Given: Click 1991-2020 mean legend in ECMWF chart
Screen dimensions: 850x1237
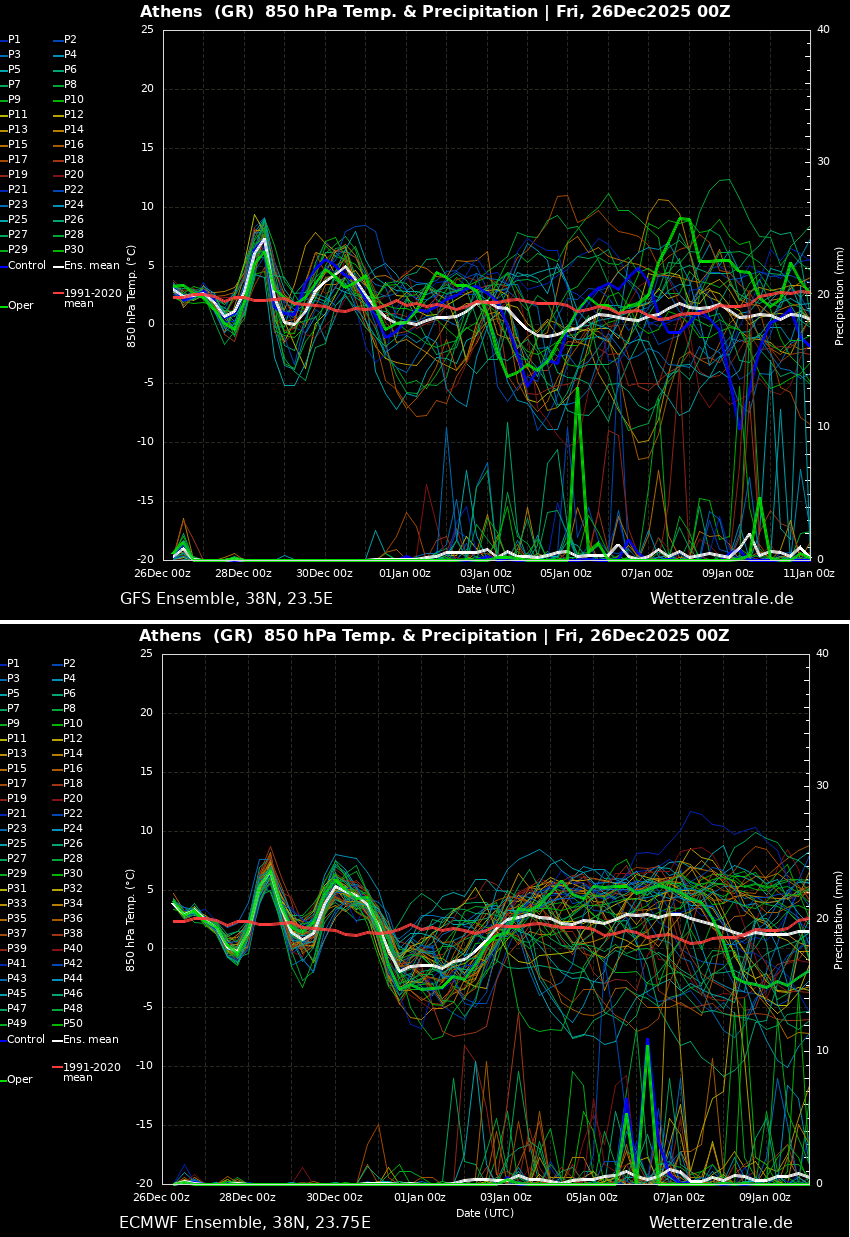Looking at the screenshot, I should coord(91,1072).
